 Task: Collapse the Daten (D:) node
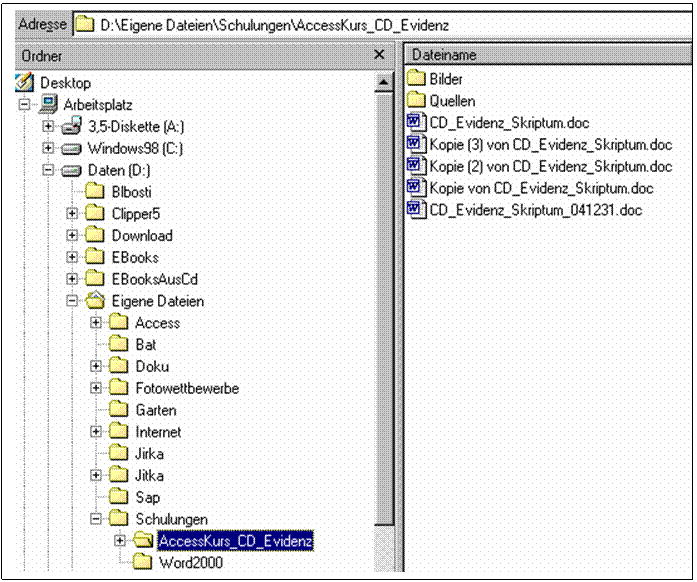(x=48, y=170)
